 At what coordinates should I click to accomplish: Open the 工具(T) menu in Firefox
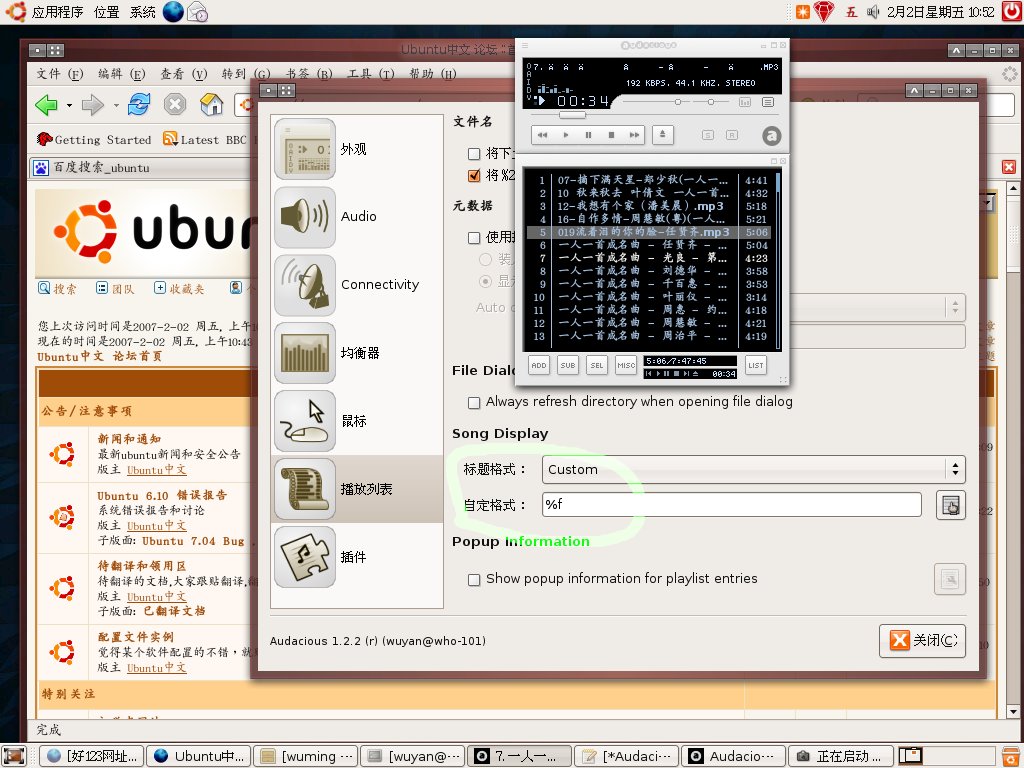[x=370, y=74]
